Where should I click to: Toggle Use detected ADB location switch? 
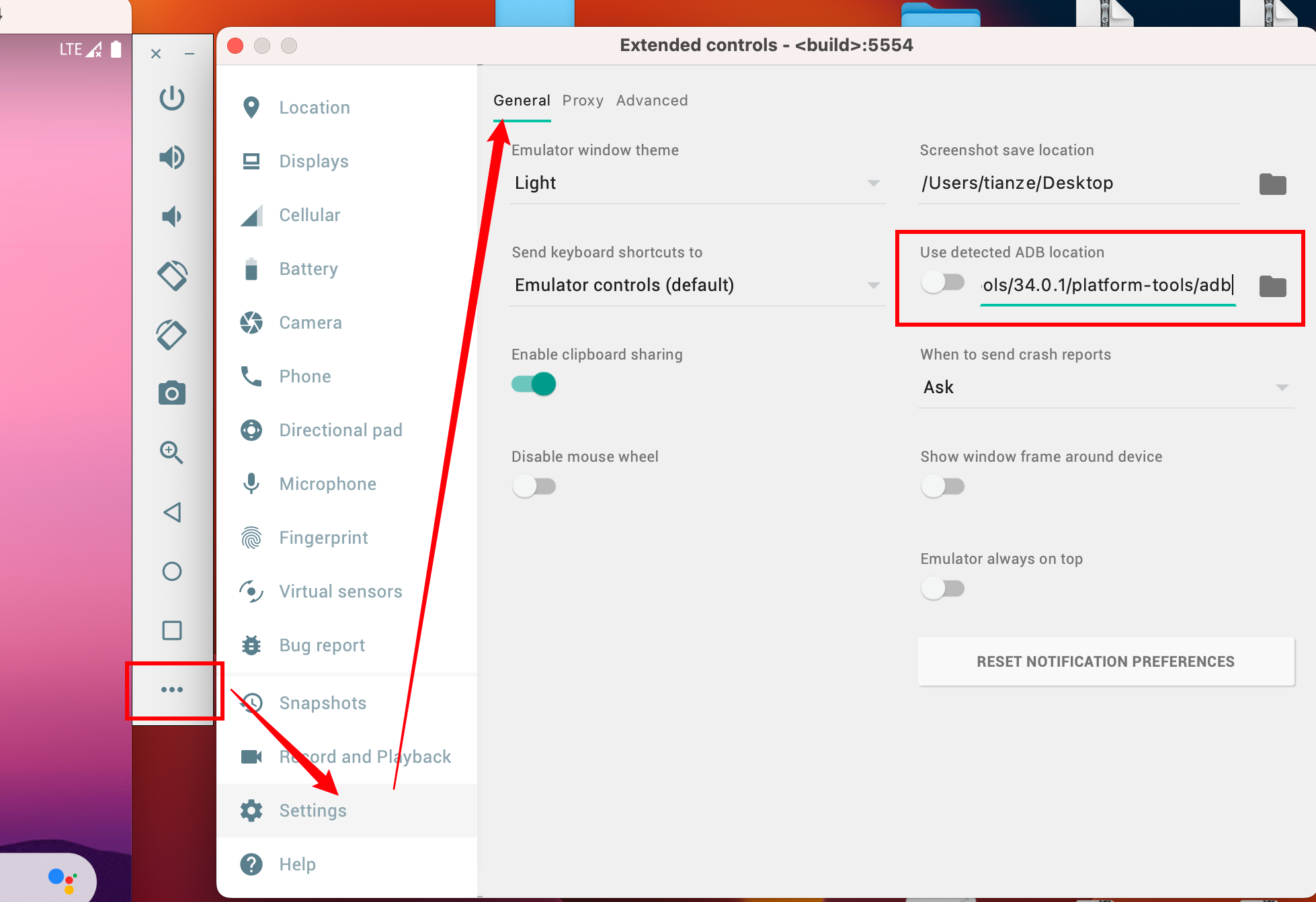(x=943, y=282)
